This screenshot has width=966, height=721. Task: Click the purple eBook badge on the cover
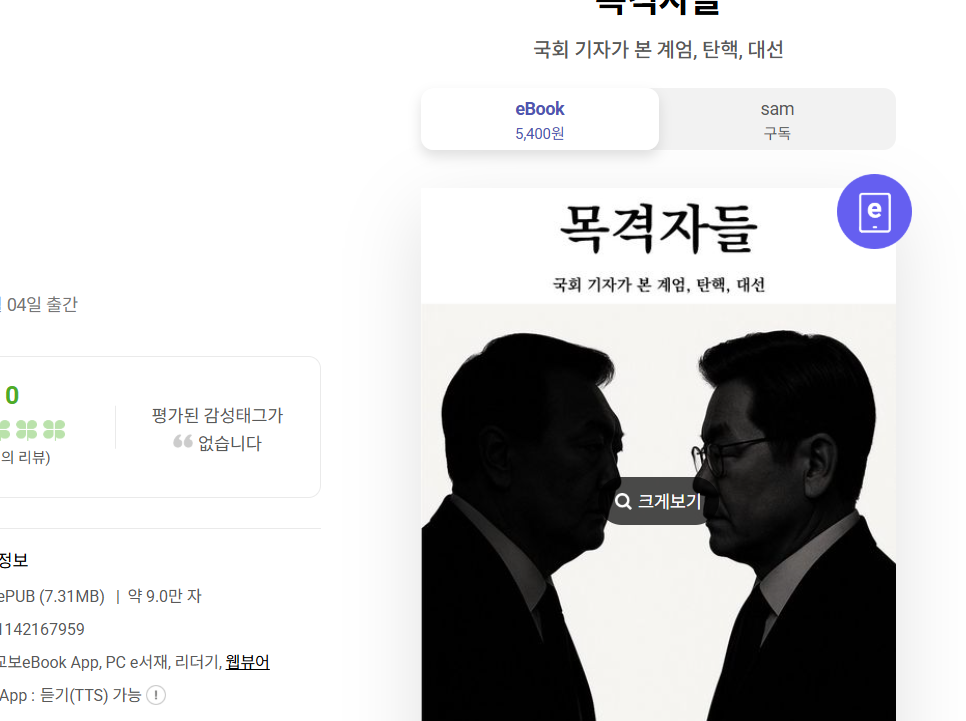coord(873,211)
